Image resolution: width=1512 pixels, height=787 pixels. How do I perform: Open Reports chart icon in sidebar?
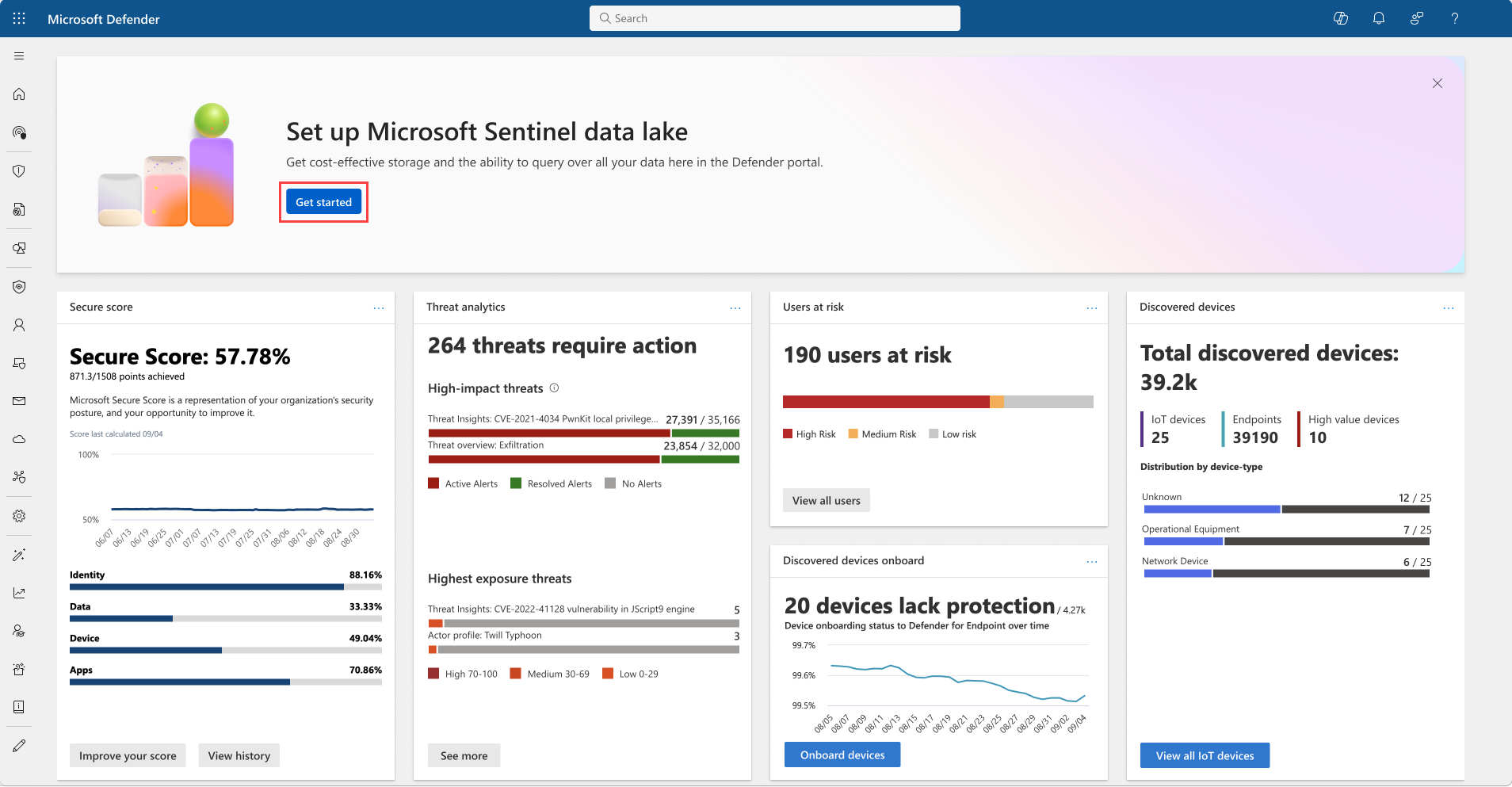[x=19, y=593]
